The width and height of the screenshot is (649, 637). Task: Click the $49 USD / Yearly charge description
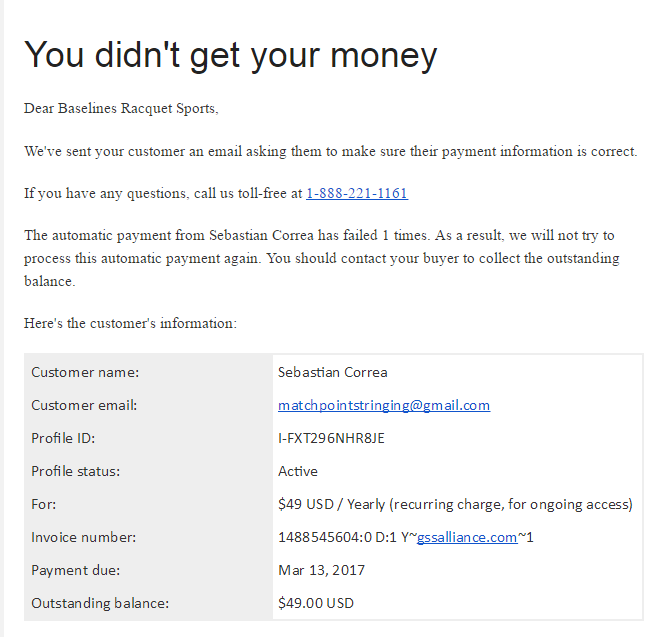point(455,505)
